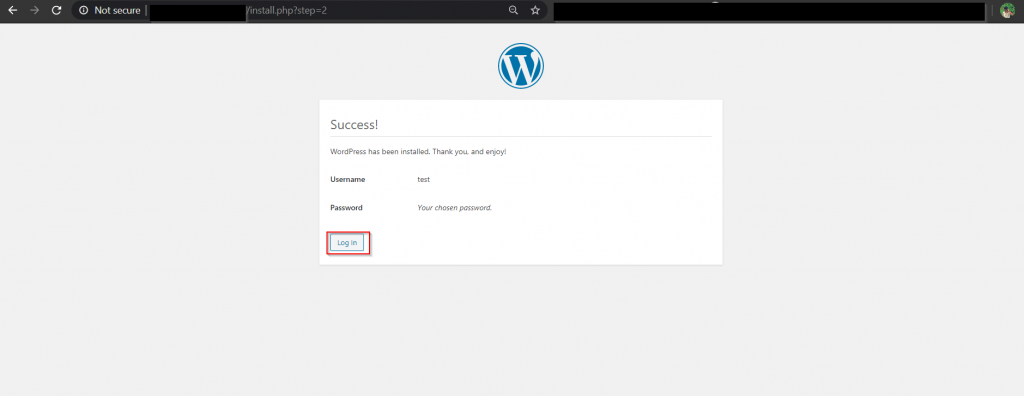Open the zoom magnifier icon in address bar
This screenshot has height=396, width=1024.
tap(513, 10)
